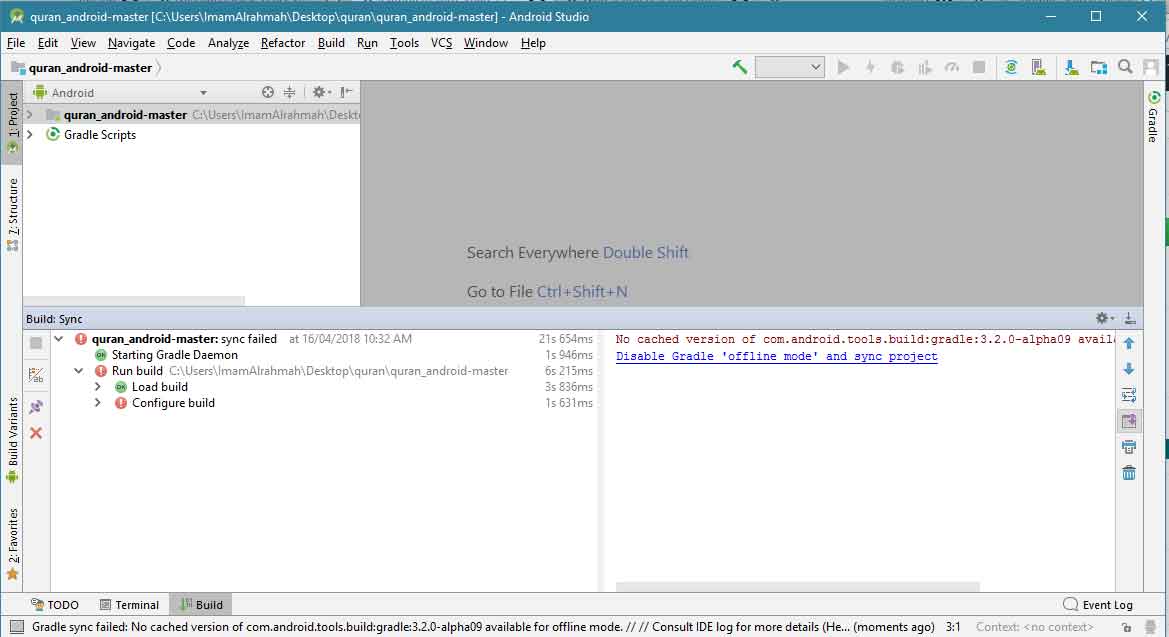Open the Favorites side tab
Viewport: 1169px width, 637px height.
point(13,544)
